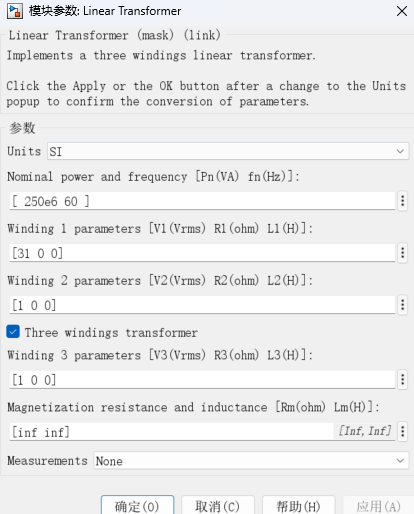Open help via 帮助(H) button
The height and width of the screenshot is (514, 414).
point(298,505)
